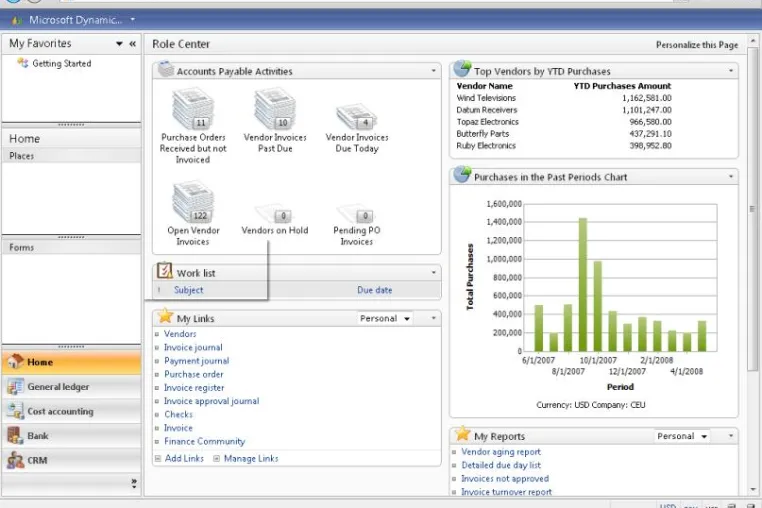Click the Getting Started favorites icon
Screen dimensions: 762x508
coord(22,63)
